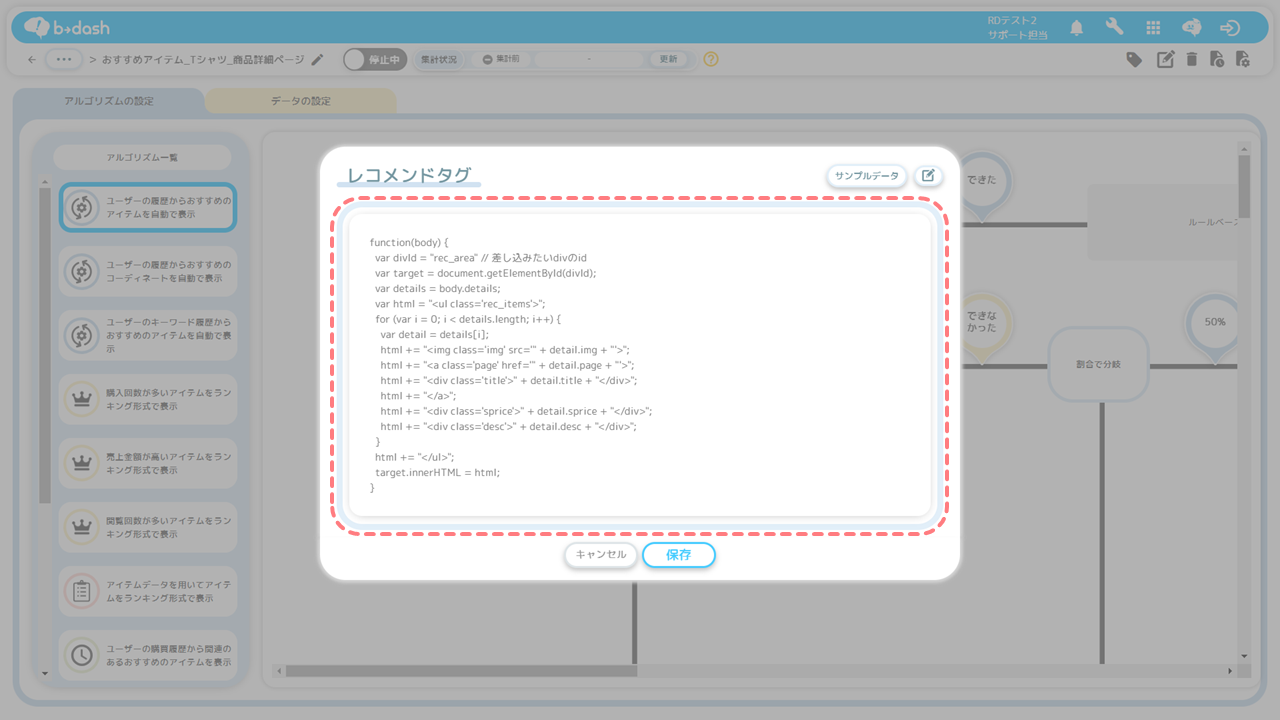The width and height of the screenshot is (1280, 720).
Task: Click the レコメンドタグ dialog title
Action: pyautogui.click(x=409, y=176)
